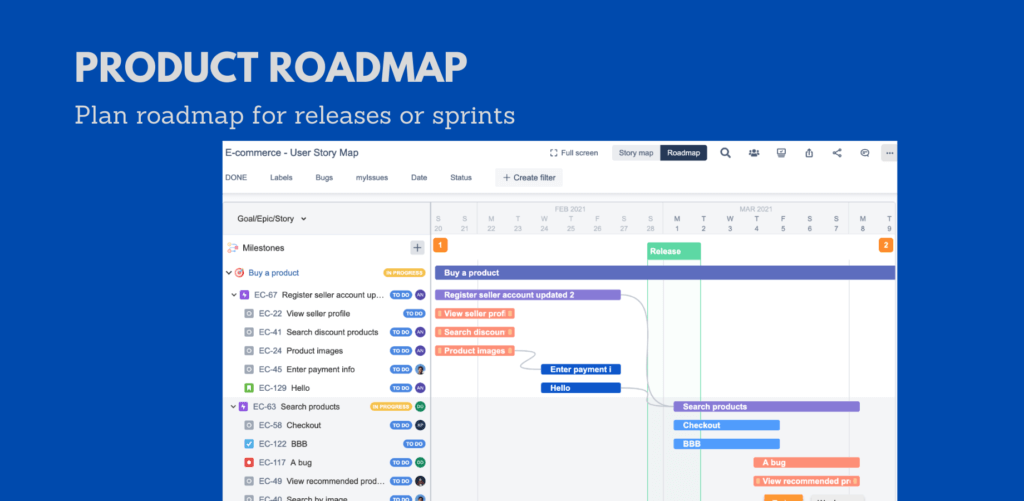Add a milestone with plus button

pyautogui.click(x=417, y=248)
